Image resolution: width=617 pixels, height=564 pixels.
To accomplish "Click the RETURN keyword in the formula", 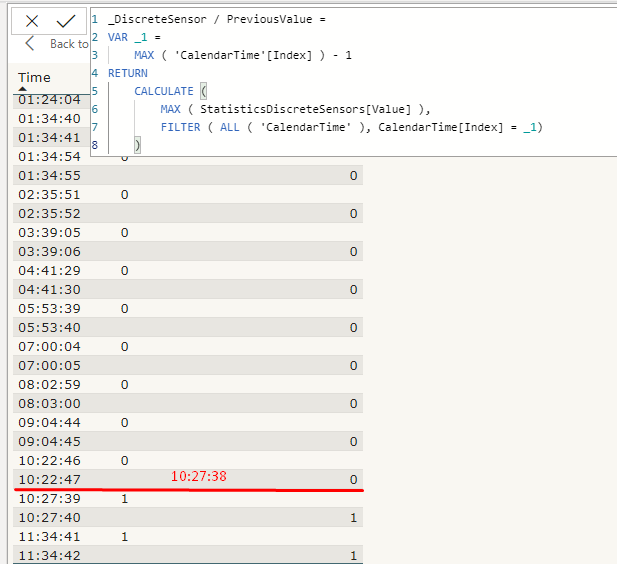I will (128, 73).
